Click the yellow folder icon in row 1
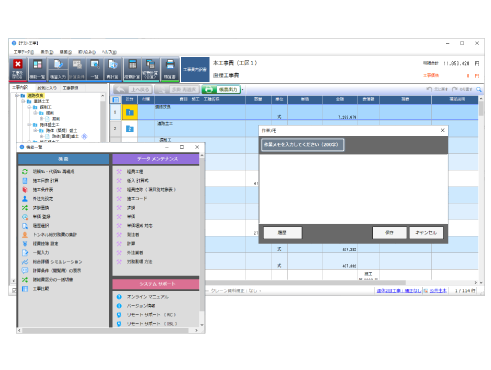The width and height of the screenshot is (491, 370). (130, 112)
